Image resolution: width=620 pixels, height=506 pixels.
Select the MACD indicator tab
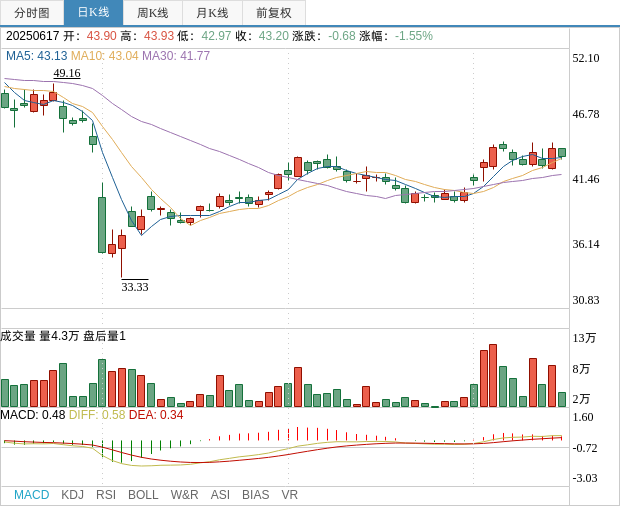click(31, 495)
